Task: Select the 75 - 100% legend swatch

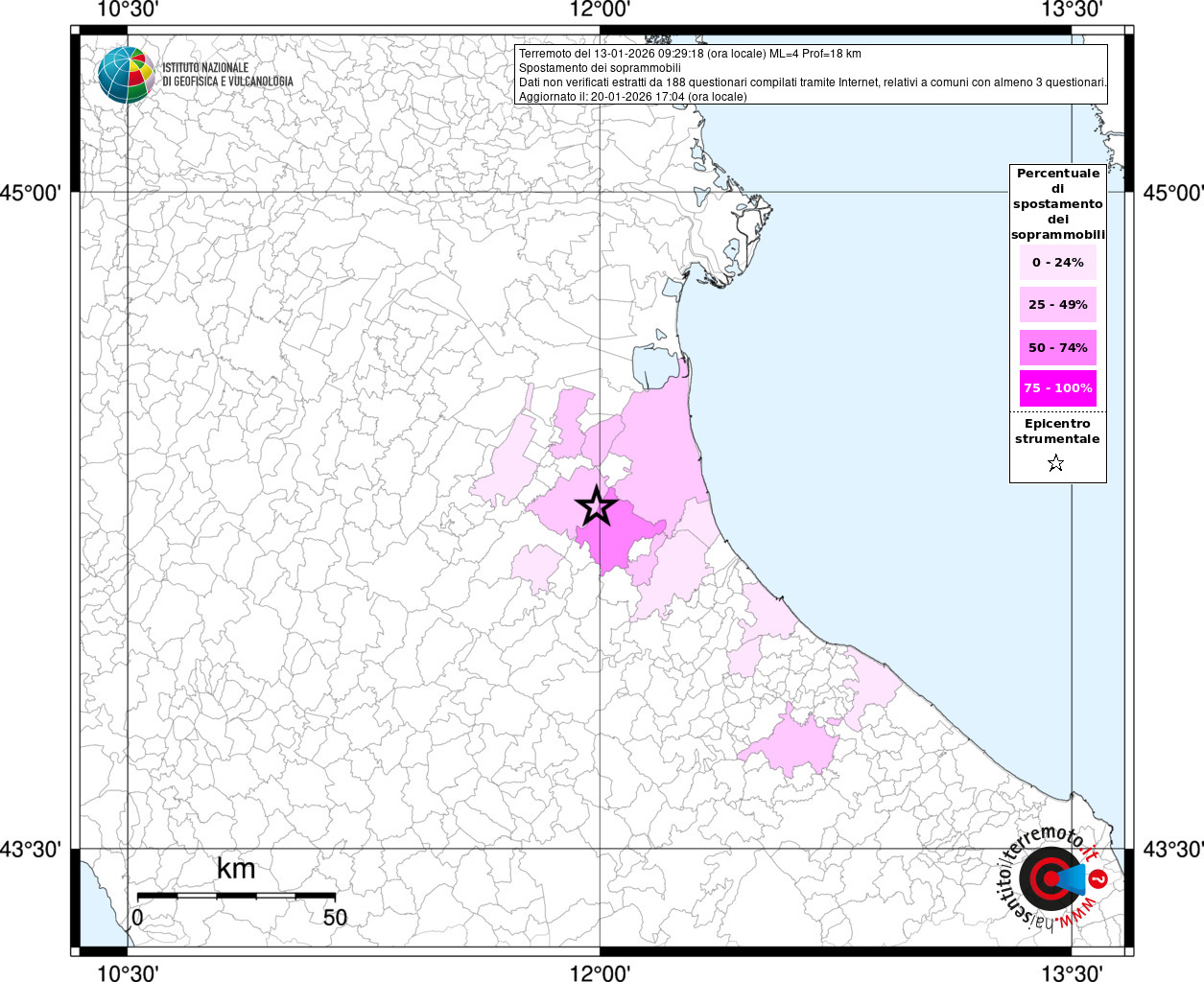Action: click(1058, 388)
